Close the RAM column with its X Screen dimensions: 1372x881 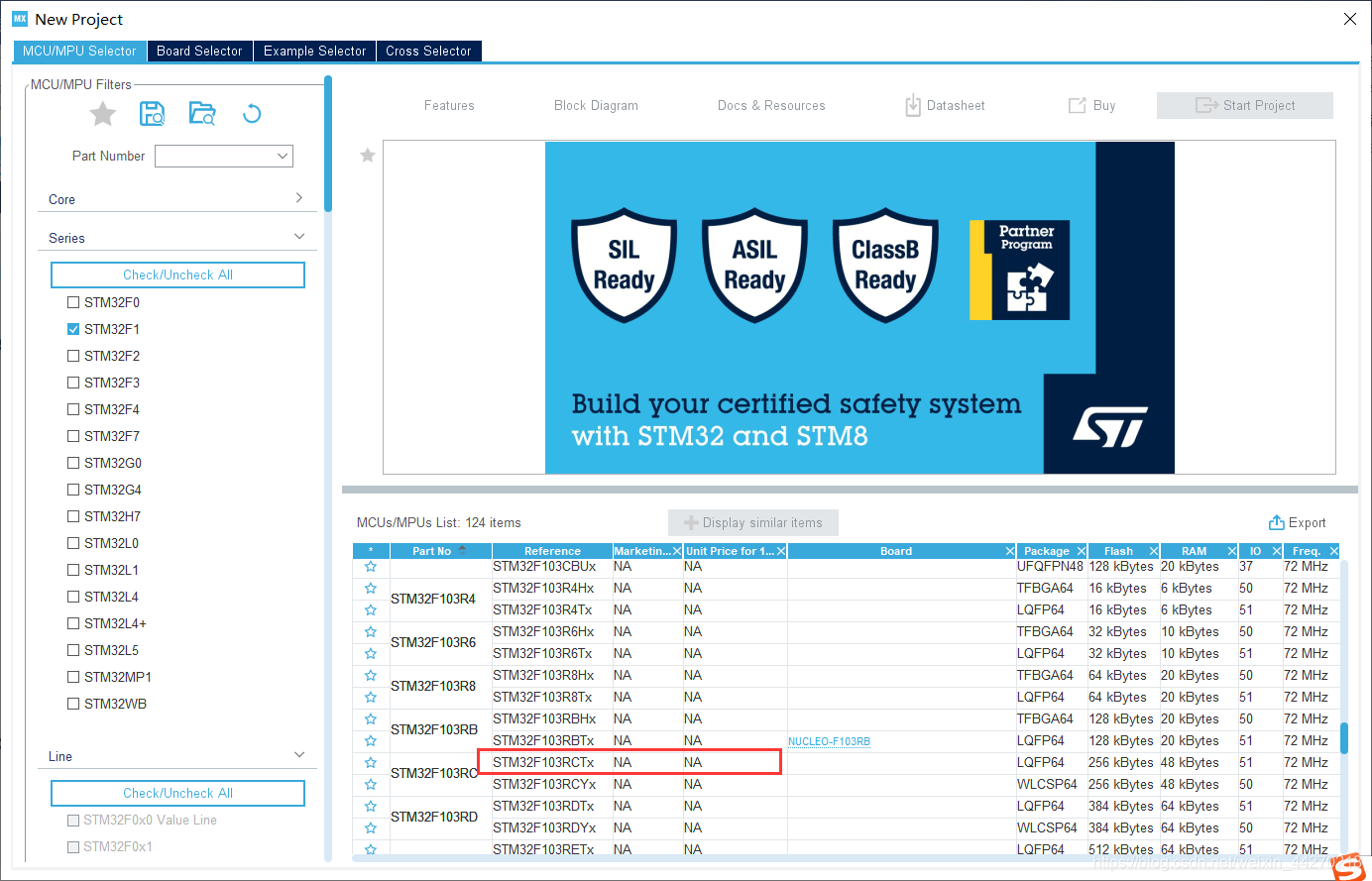tap(1232, 551)
